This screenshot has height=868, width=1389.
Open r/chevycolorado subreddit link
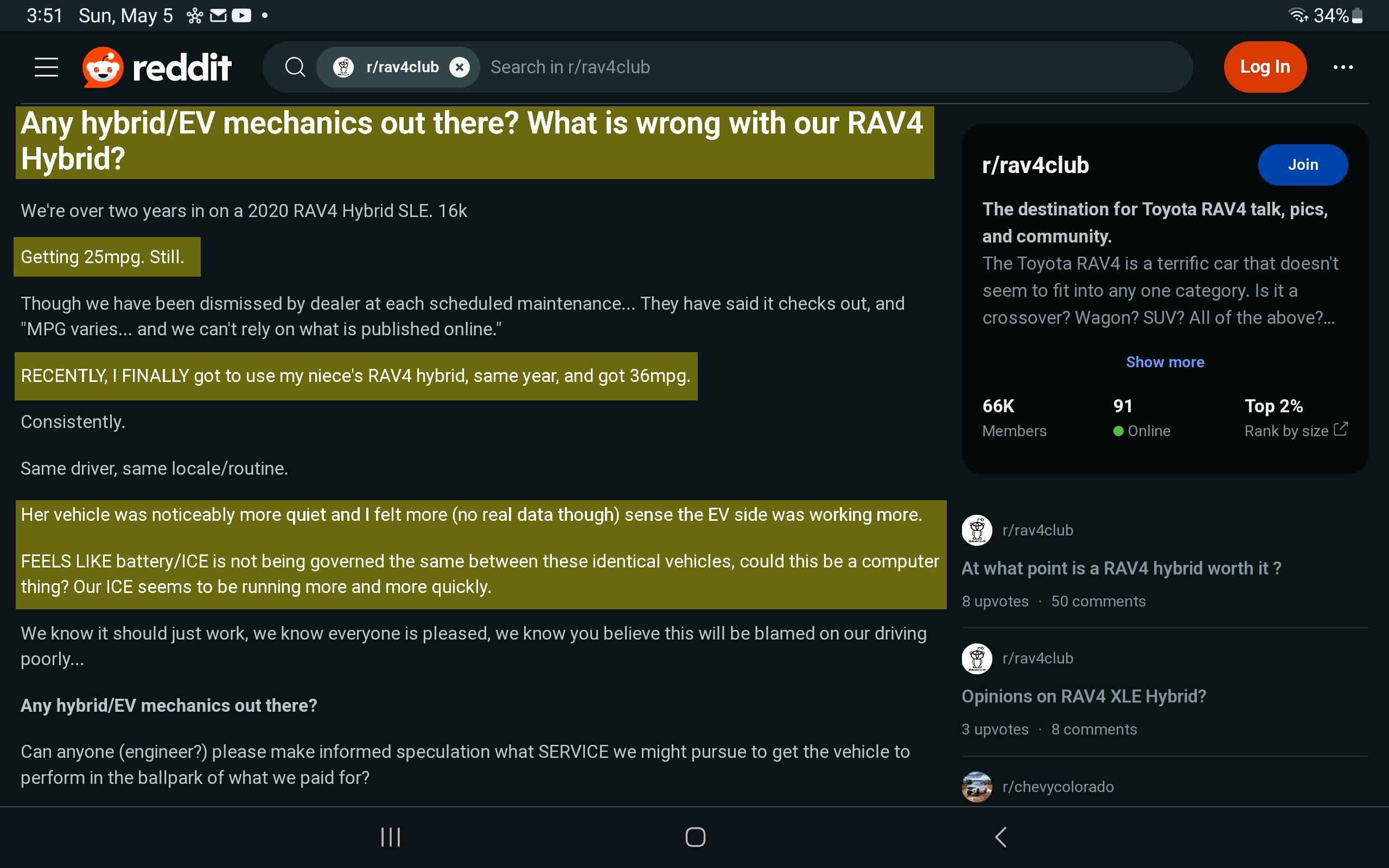[1058, 787]
